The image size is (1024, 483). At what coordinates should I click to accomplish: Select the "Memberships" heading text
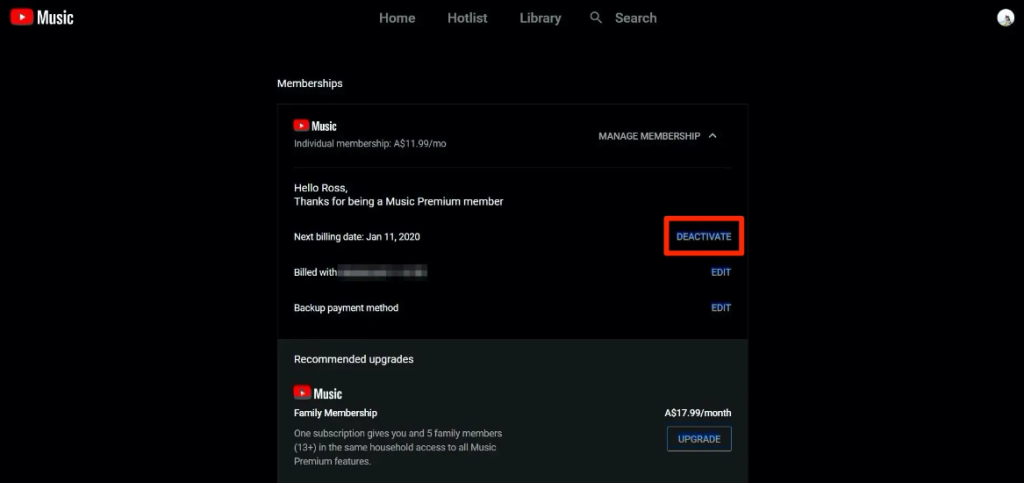(310, 84)
